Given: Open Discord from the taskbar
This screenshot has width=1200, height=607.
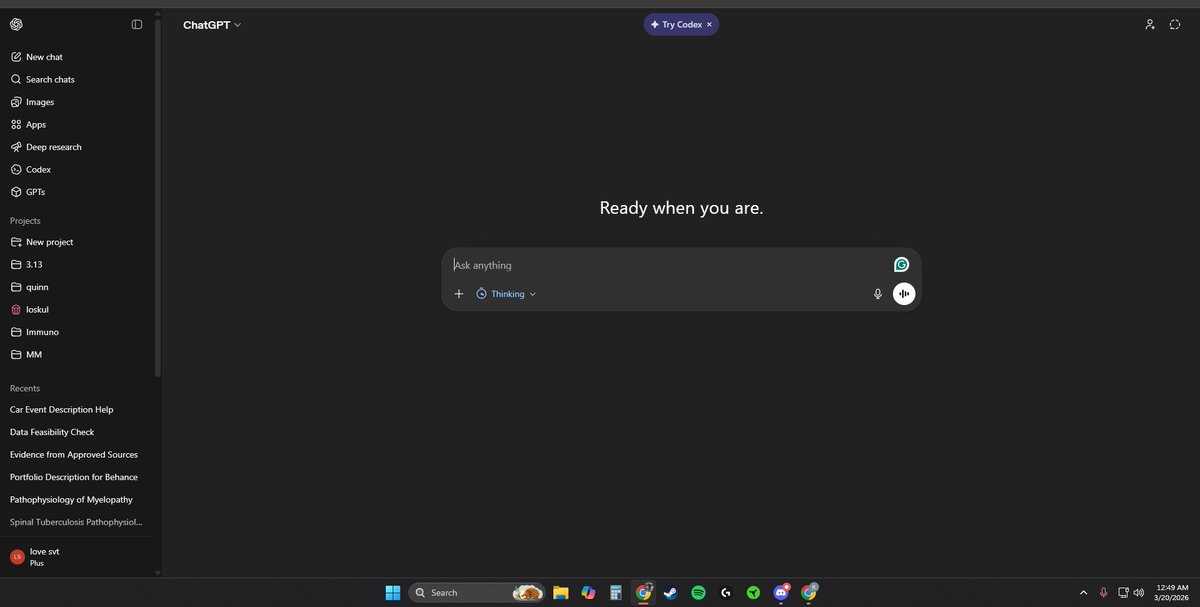Looking at the screenshot, I should pyautogui.click(x=781, y=592).
